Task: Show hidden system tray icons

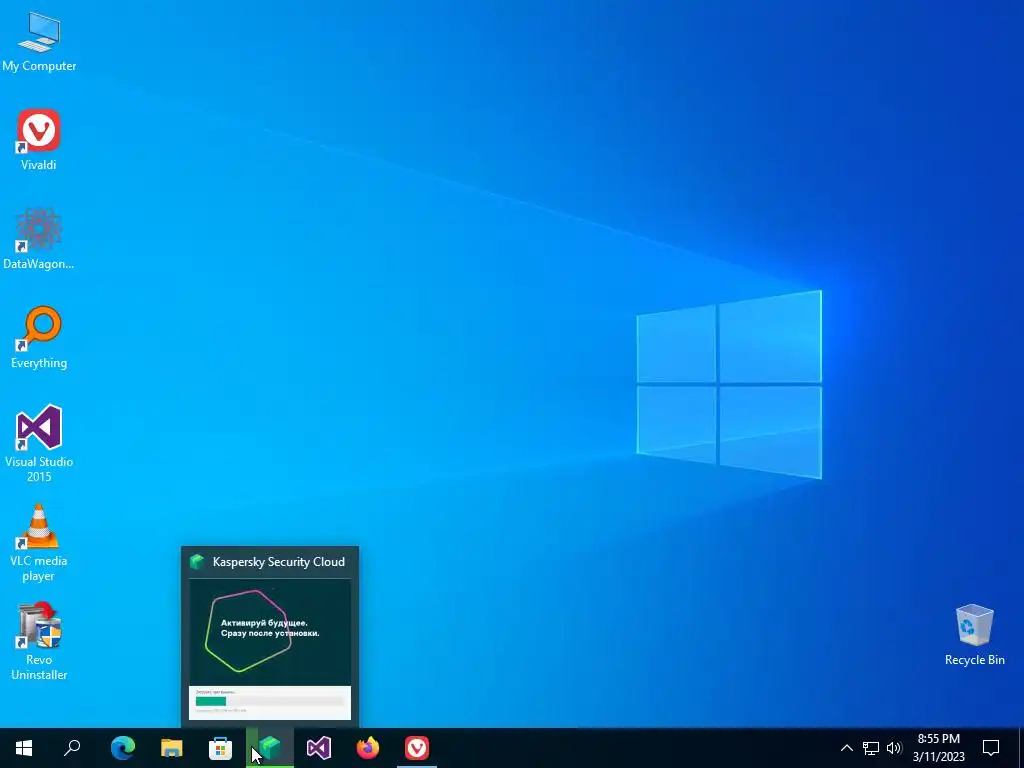Action: pos(846,748)
